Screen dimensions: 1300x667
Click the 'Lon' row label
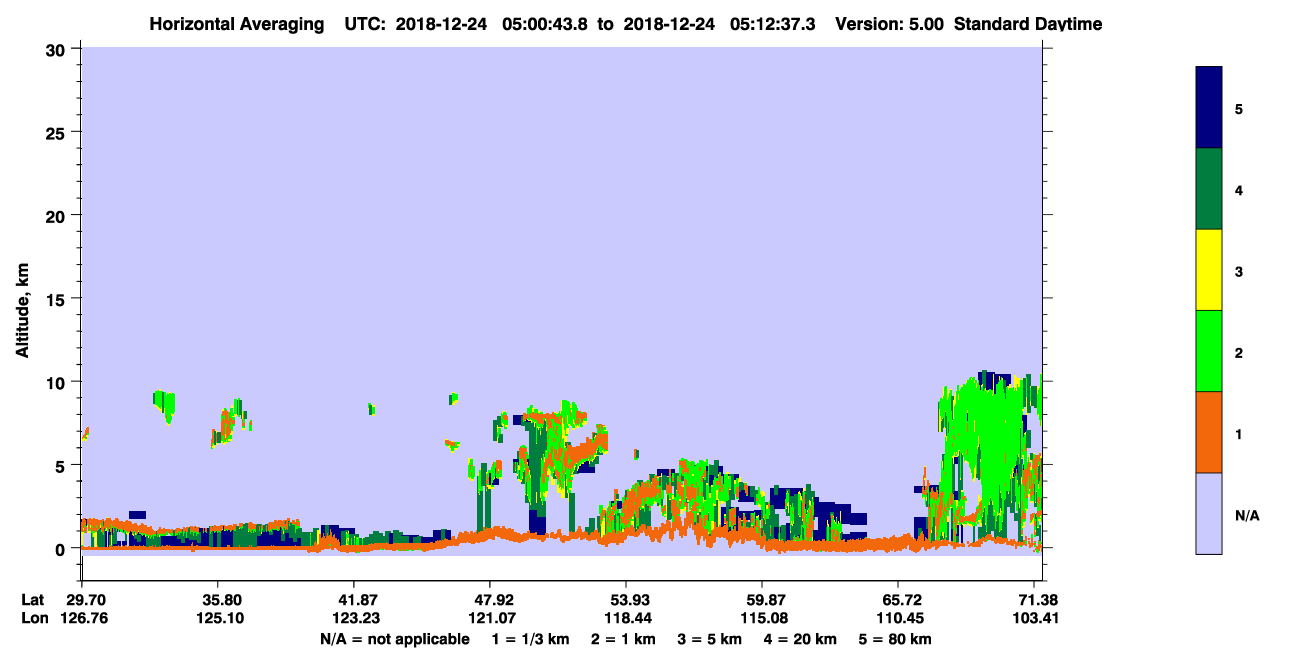coord(33,618)
